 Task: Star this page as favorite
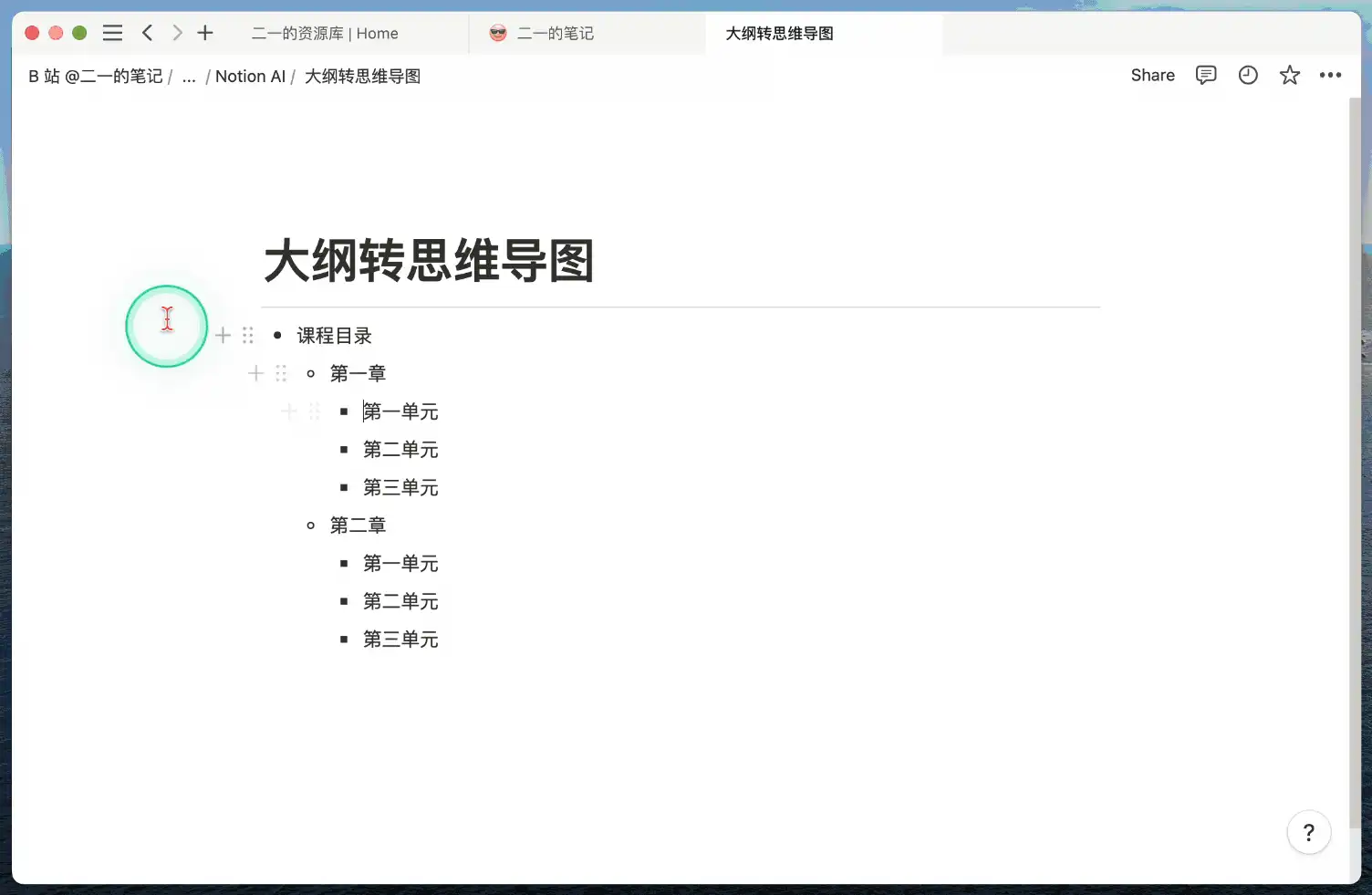coord(1289,76)
